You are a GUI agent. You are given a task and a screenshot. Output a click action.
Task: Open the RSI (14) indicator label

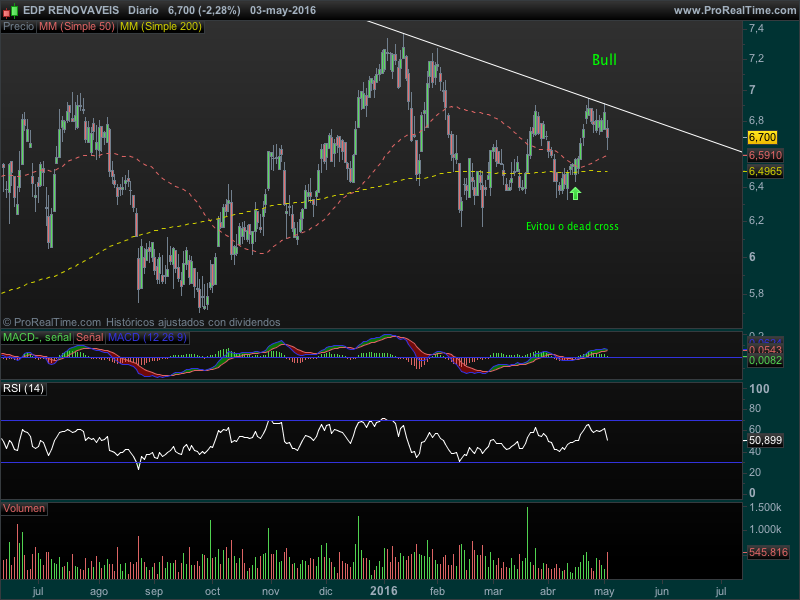point(23,388)
